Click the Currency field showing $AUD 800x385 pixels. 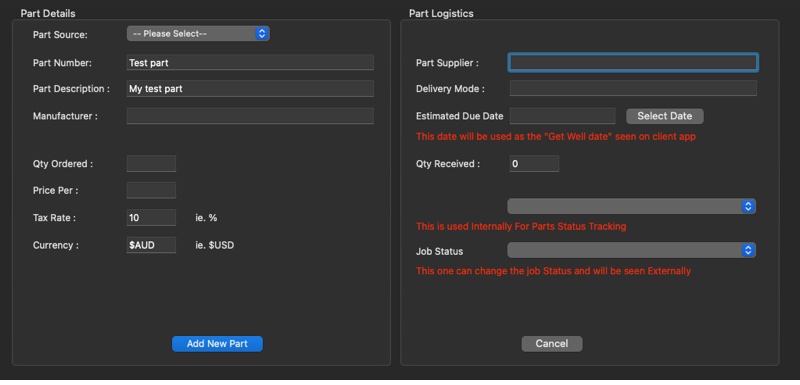(x=152, y=245)
